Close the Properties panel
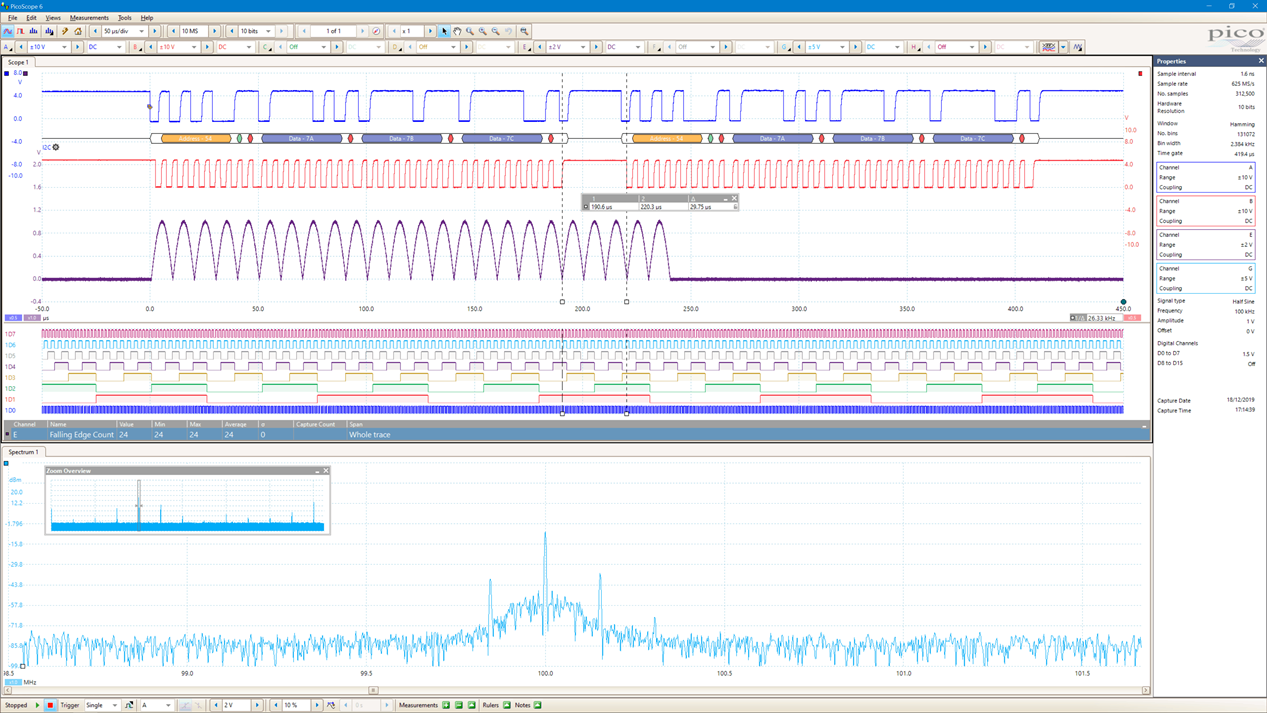The height and width of the screenshot is (713, 1267). (x=1260, y=61)
